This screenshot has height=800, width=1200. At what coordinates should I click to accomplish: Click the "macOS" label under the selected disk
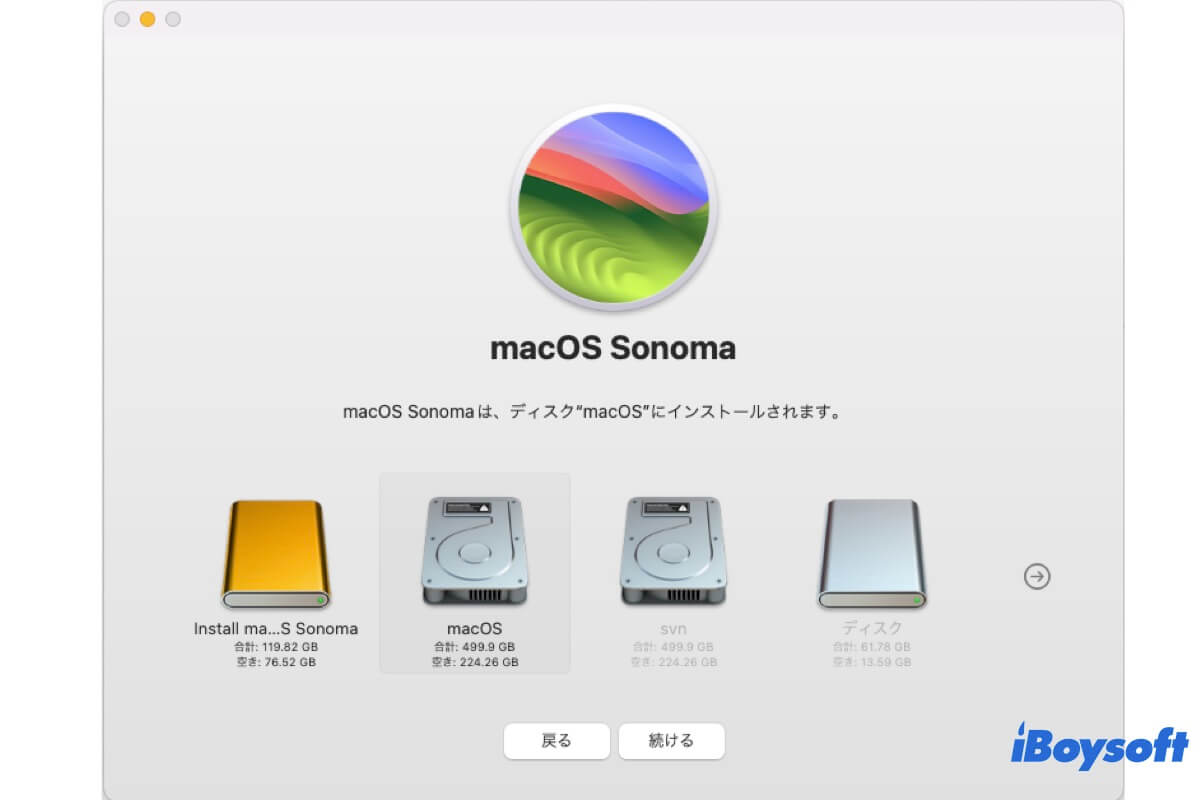(475, 629)
